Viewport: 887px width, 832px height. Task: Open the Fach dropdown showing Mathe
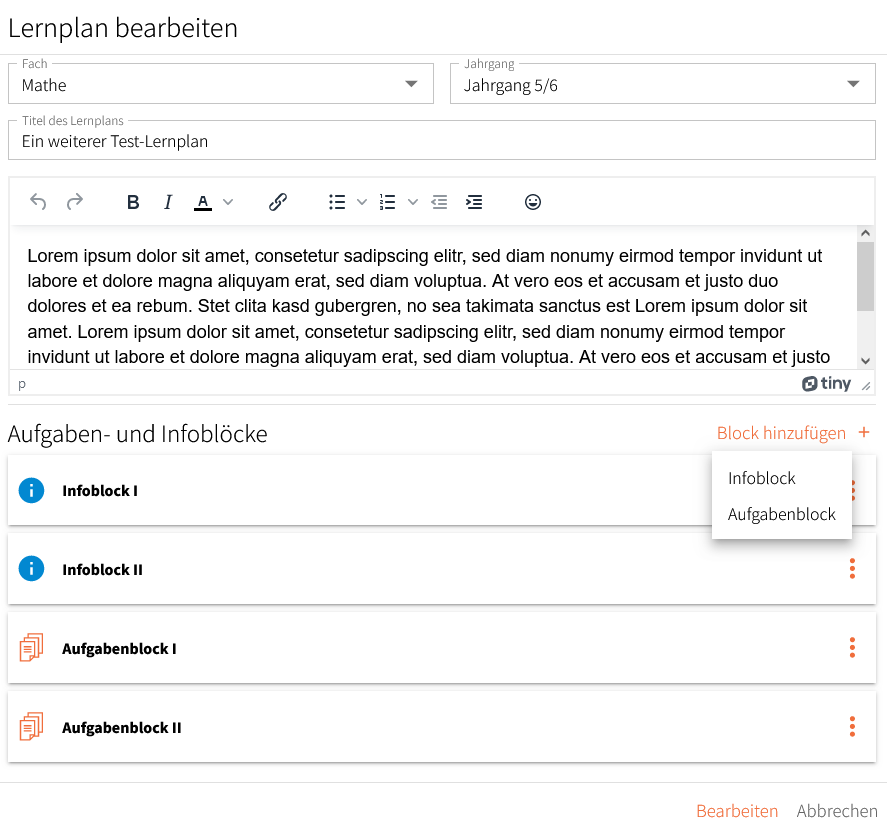pyautogui.click(x=221, y=84)
